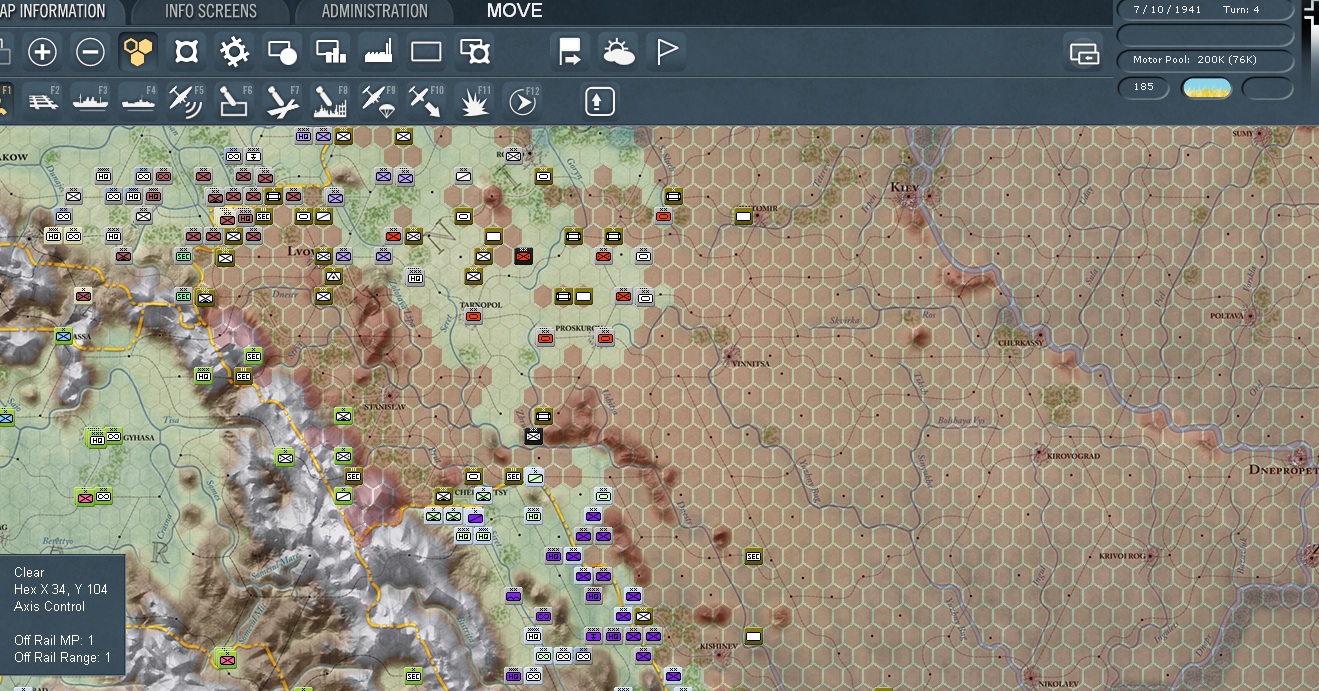Select the unit counter near Zhitomir
Image resolution: width=1319 pixels, height=691 pixels.
pyautogui.click(x=743, y=216)
